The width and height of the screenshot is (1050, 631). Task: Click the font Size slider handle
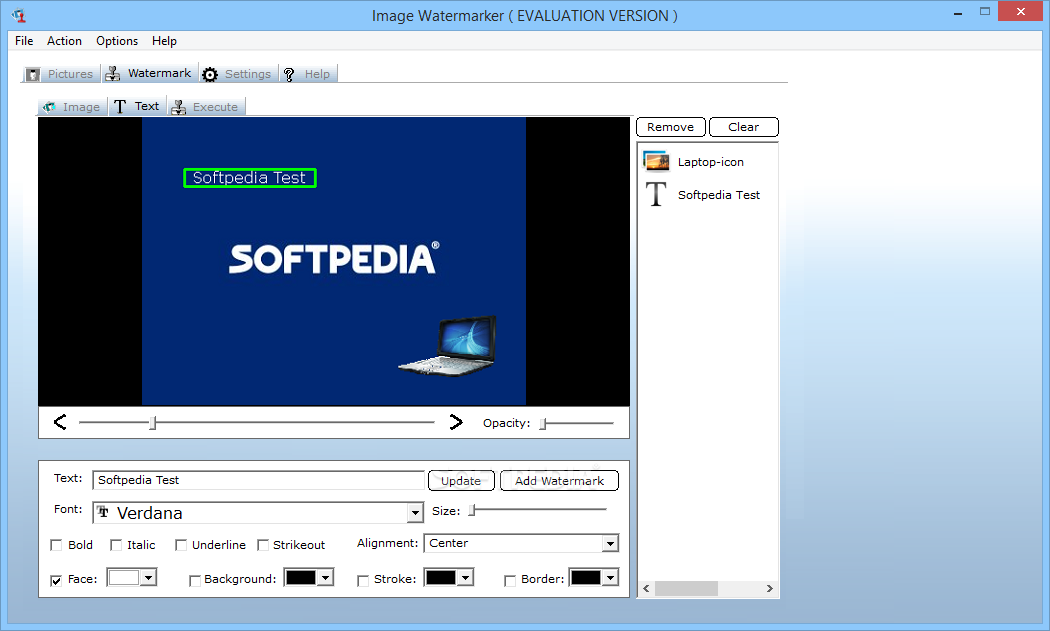click(472, 510)
